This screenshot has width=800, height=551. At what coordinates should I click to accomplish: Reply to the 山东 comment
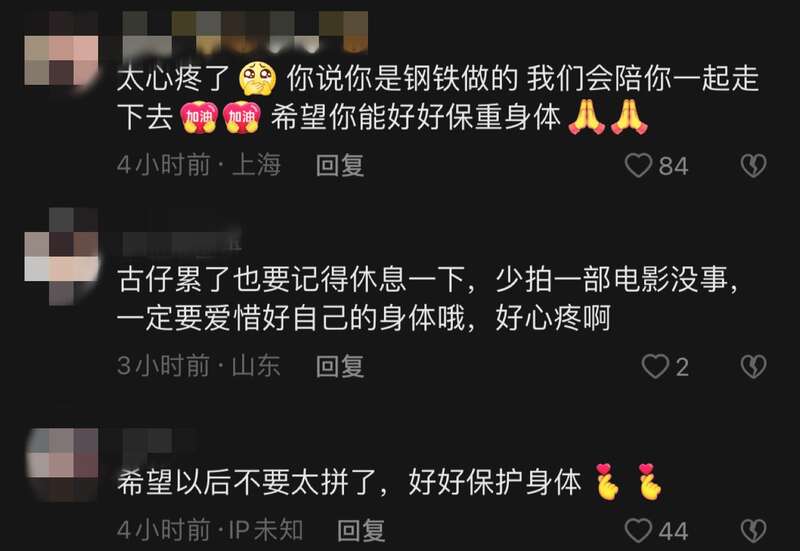(x=340, y=366)
